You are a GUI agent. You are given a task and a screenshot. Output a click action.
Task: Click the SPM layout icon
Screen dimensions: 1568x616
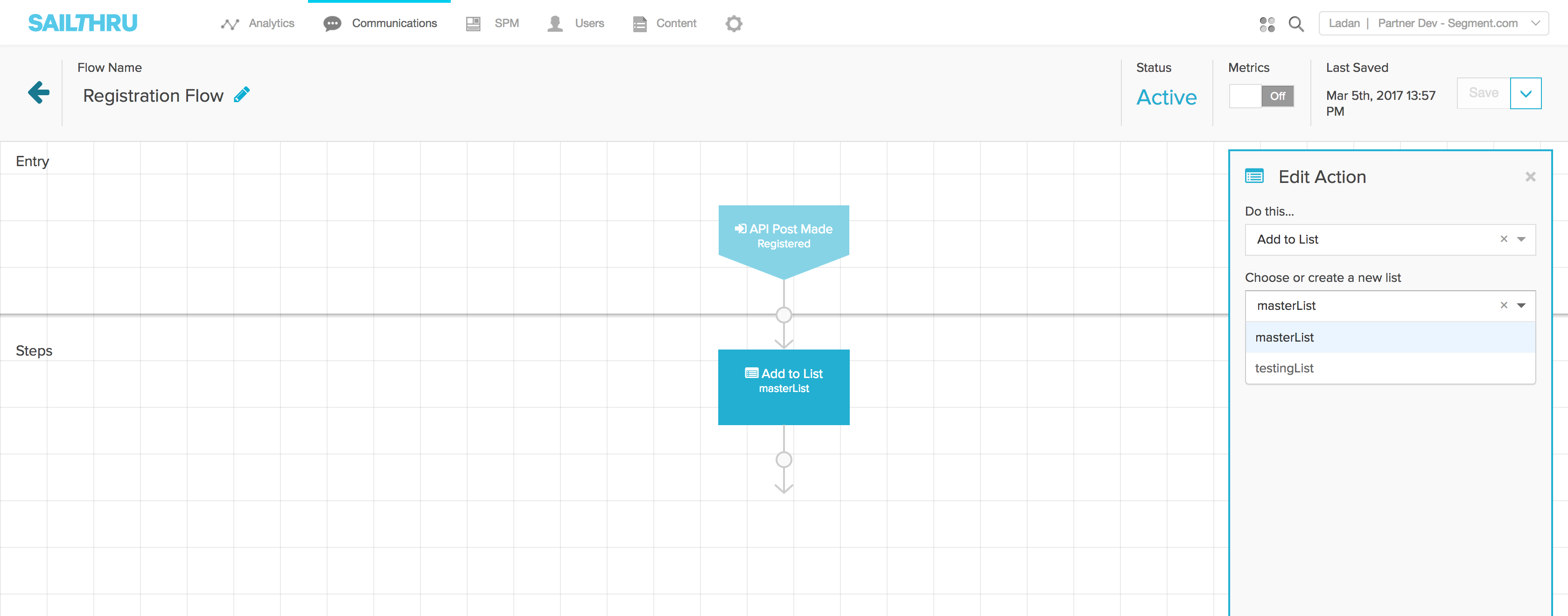pos(473,24)
